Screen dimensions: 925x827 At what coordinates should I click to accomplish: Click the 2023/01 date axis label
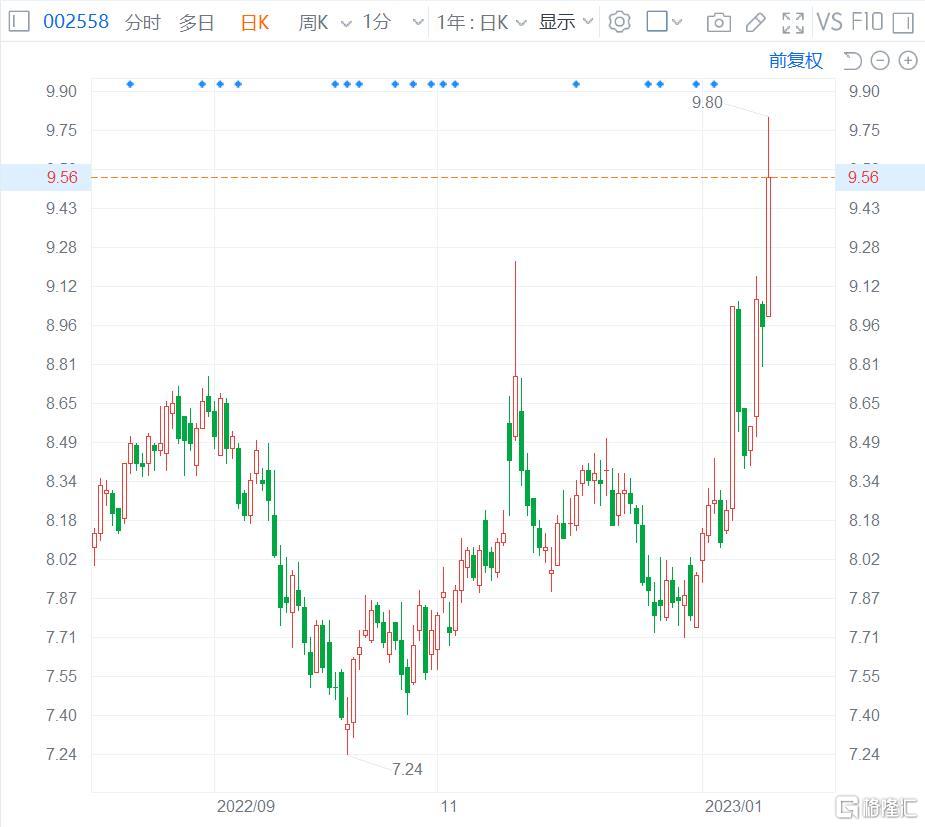coord(733,806)
